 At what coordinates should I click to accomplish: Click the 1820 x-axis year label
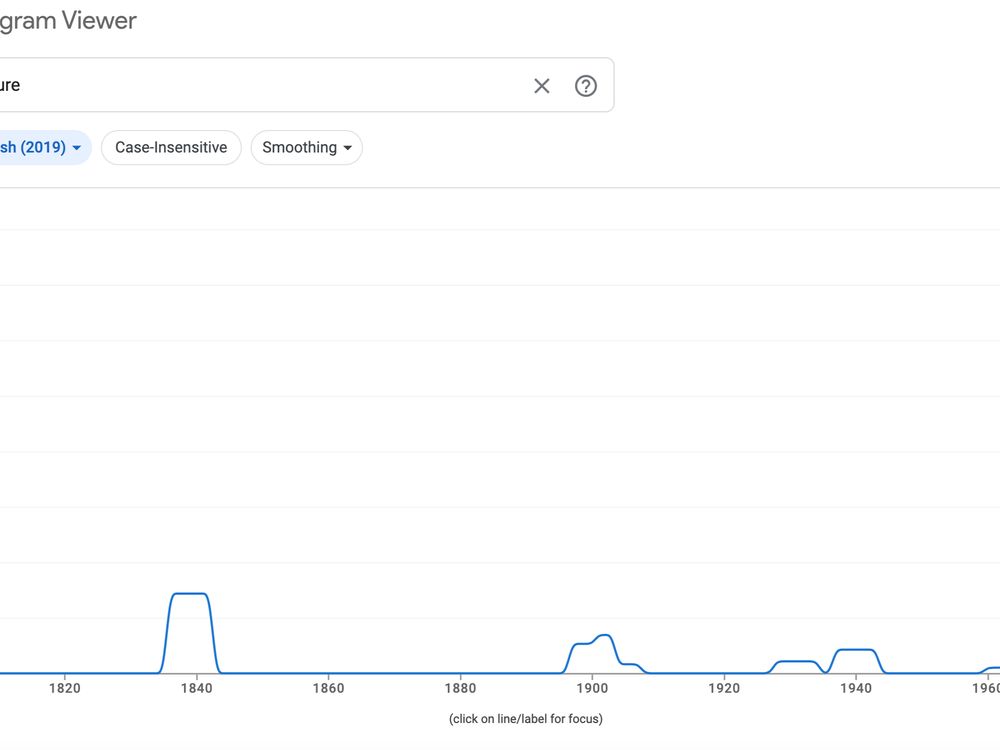tap(64, 688)
